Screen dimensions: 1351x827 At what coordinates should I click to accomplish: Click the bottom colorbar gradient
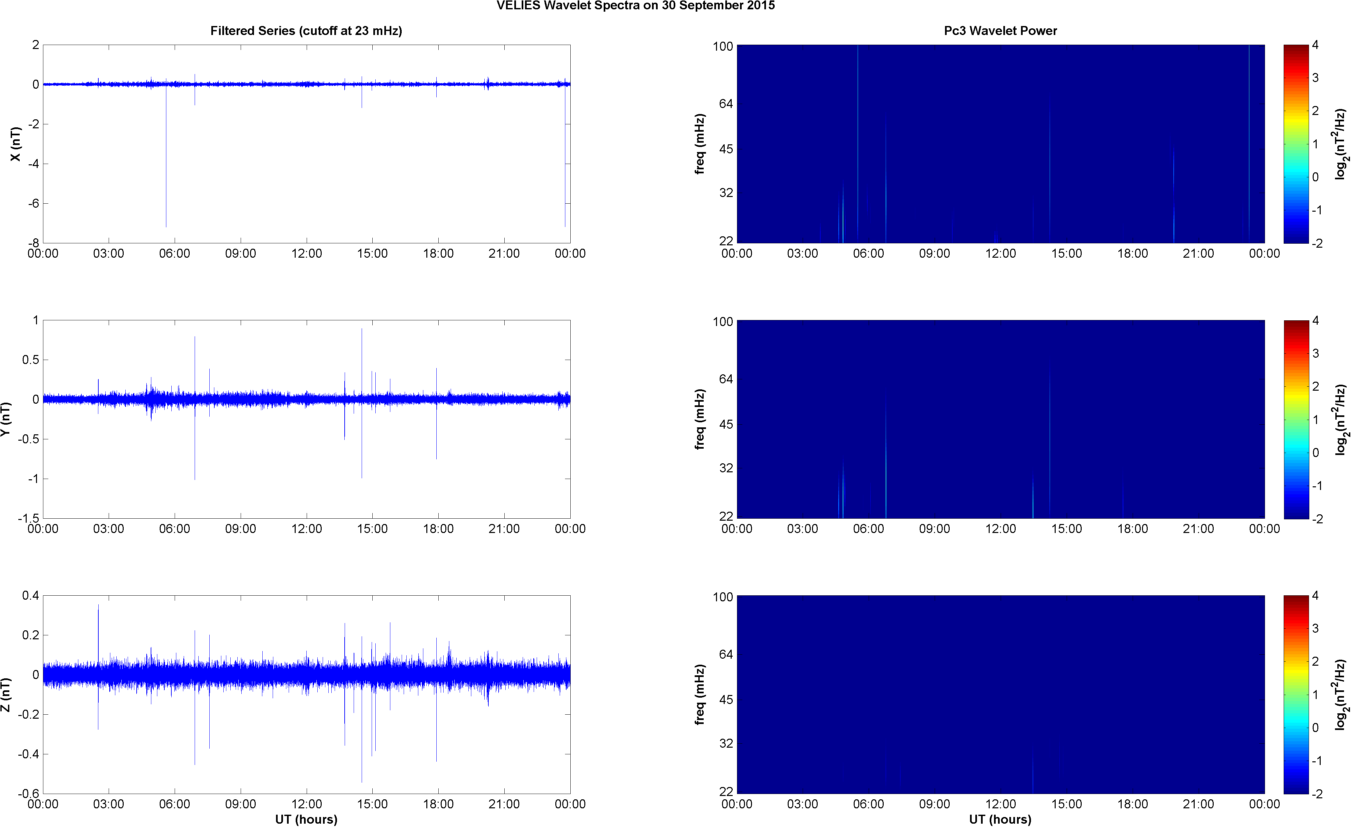[1294, 694]
